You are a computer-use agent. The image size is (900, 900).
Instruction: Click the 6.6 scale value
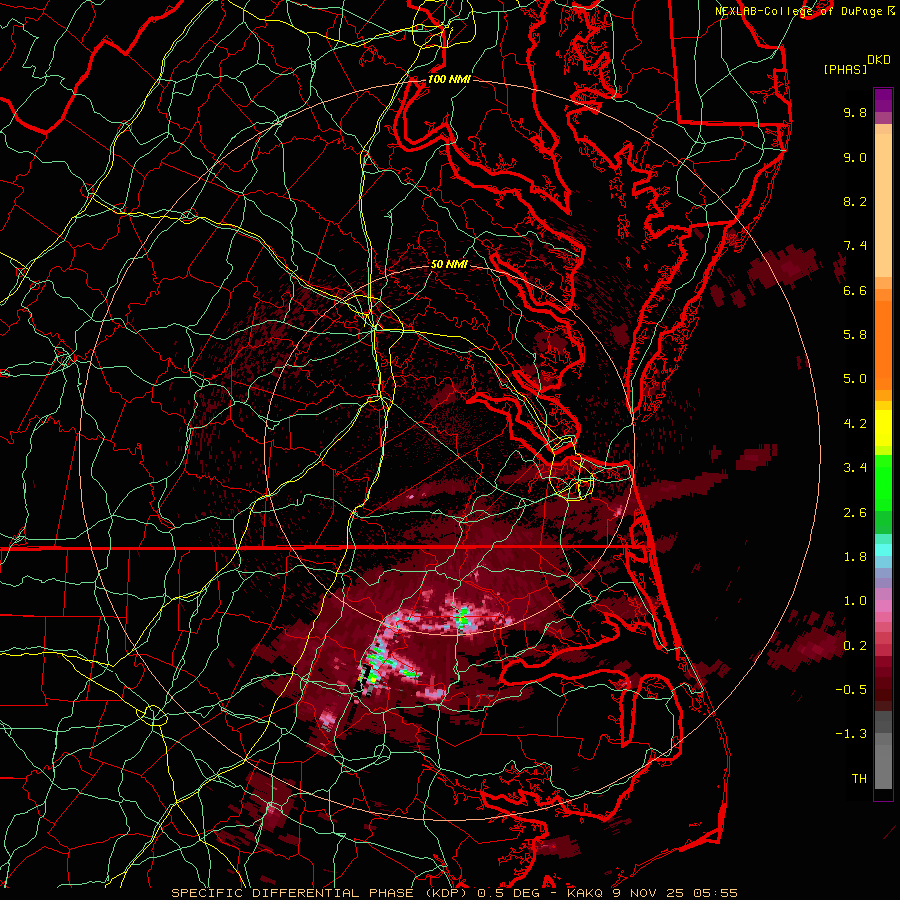click(855, 290)
